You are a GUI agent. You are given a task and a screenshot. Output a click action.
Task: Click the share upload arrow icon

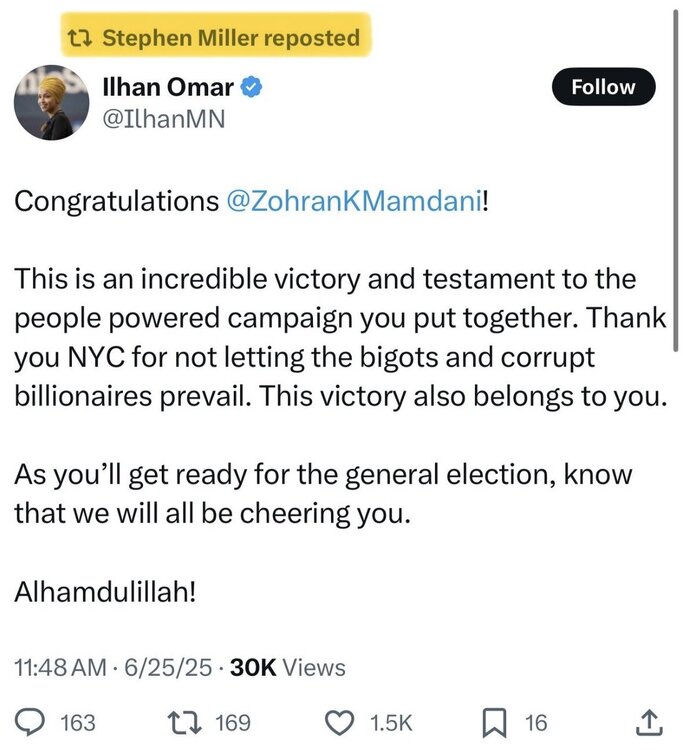click(x=647, y=721)
